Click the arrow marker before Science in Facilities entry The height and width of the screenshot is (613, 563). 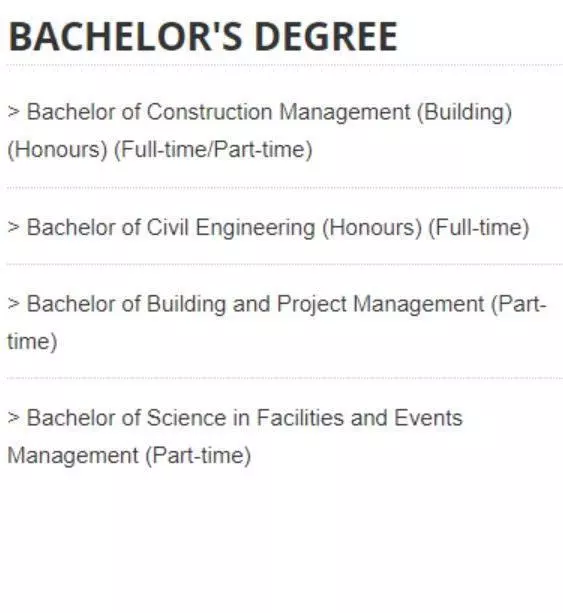[13, 418]
